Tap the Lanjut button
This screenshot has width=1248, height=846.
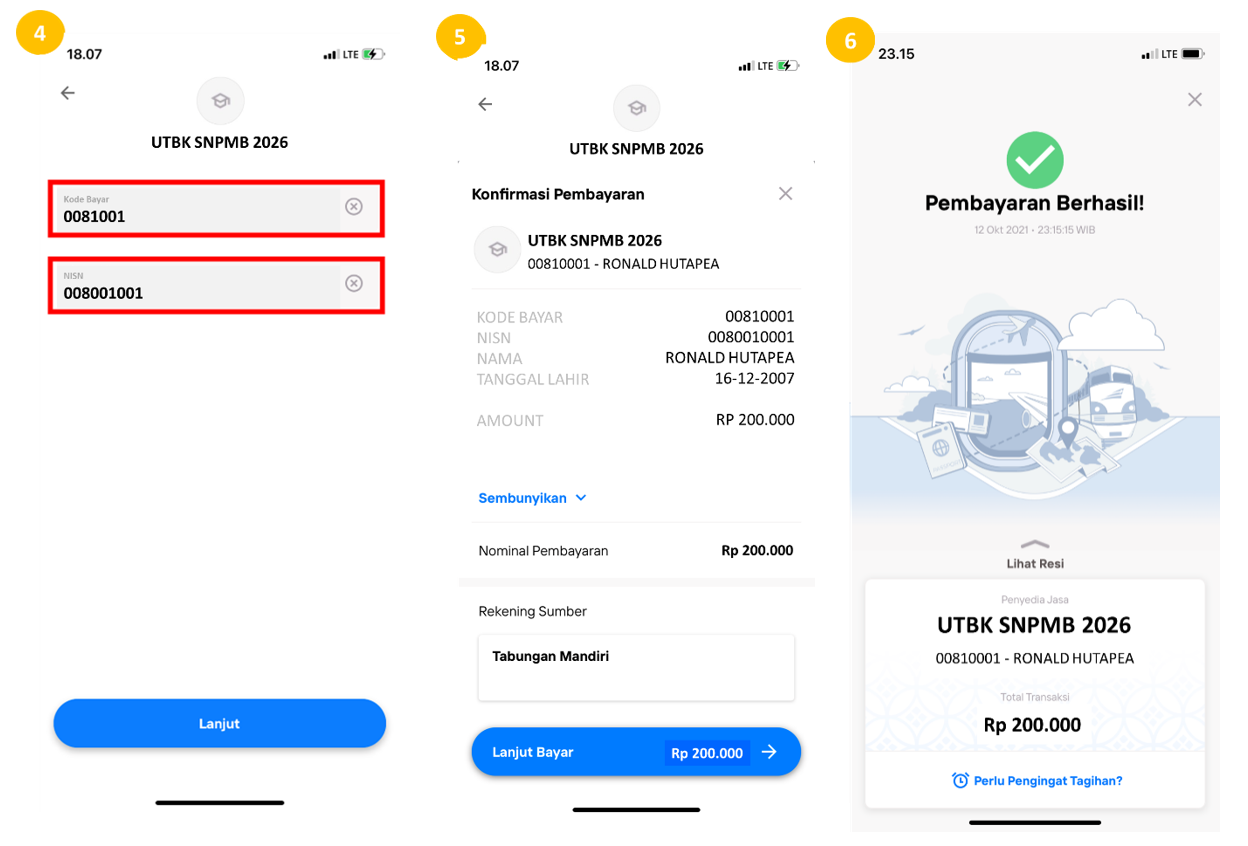[x=220, y=723]
